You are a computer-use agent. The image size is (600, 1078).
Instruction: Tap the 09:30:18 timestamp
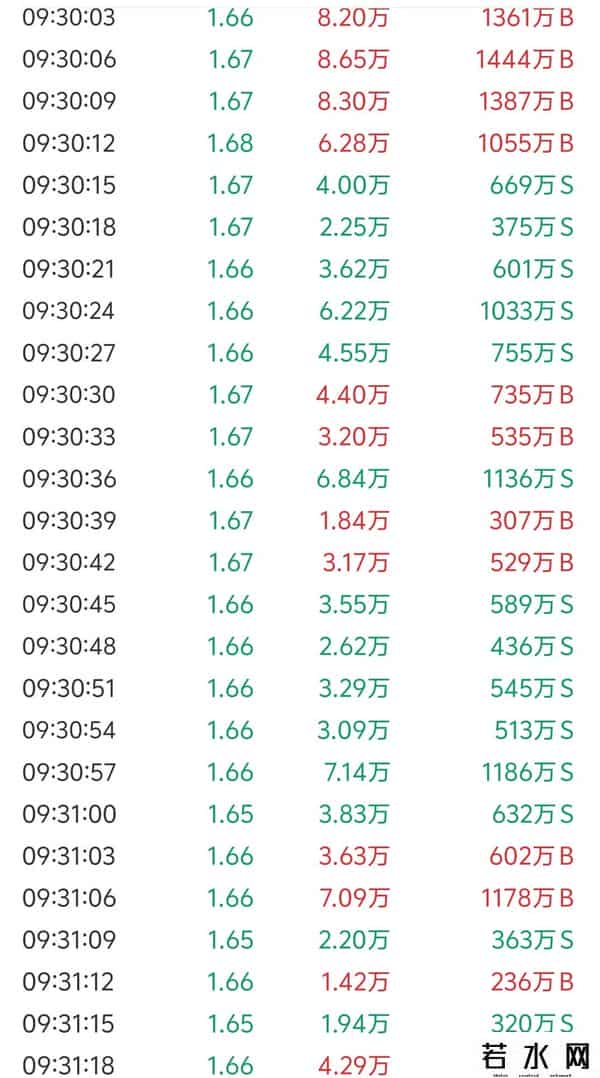pyautogui.click(x=69, y=227)
